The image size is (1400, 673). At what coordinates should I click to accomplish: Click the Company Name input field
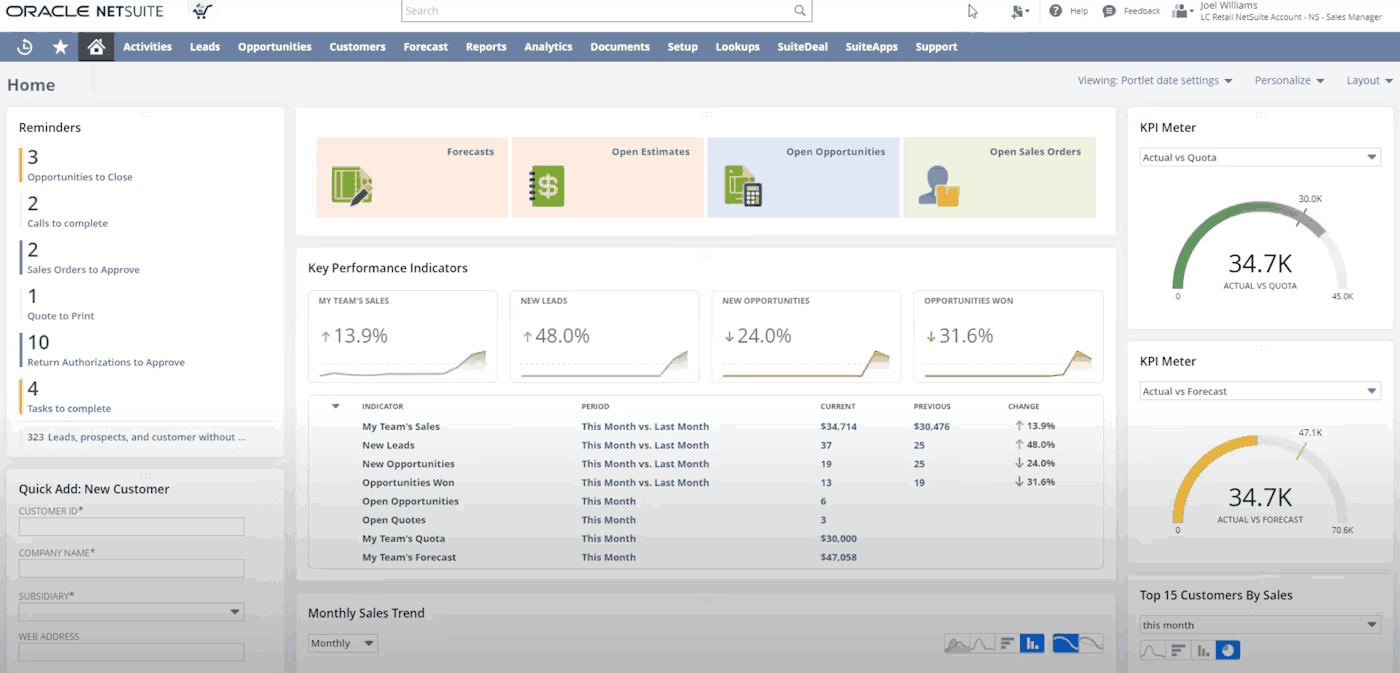coord(131,568)
